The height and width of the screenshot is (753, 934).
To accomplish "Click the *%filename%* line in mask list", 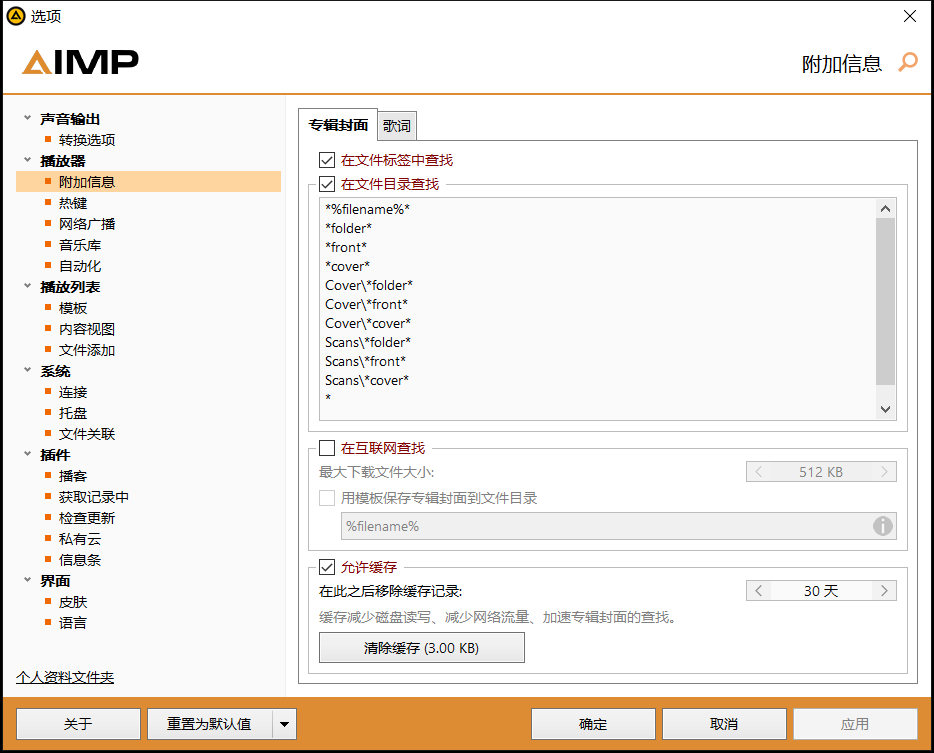I will click(x=368, y=209).
